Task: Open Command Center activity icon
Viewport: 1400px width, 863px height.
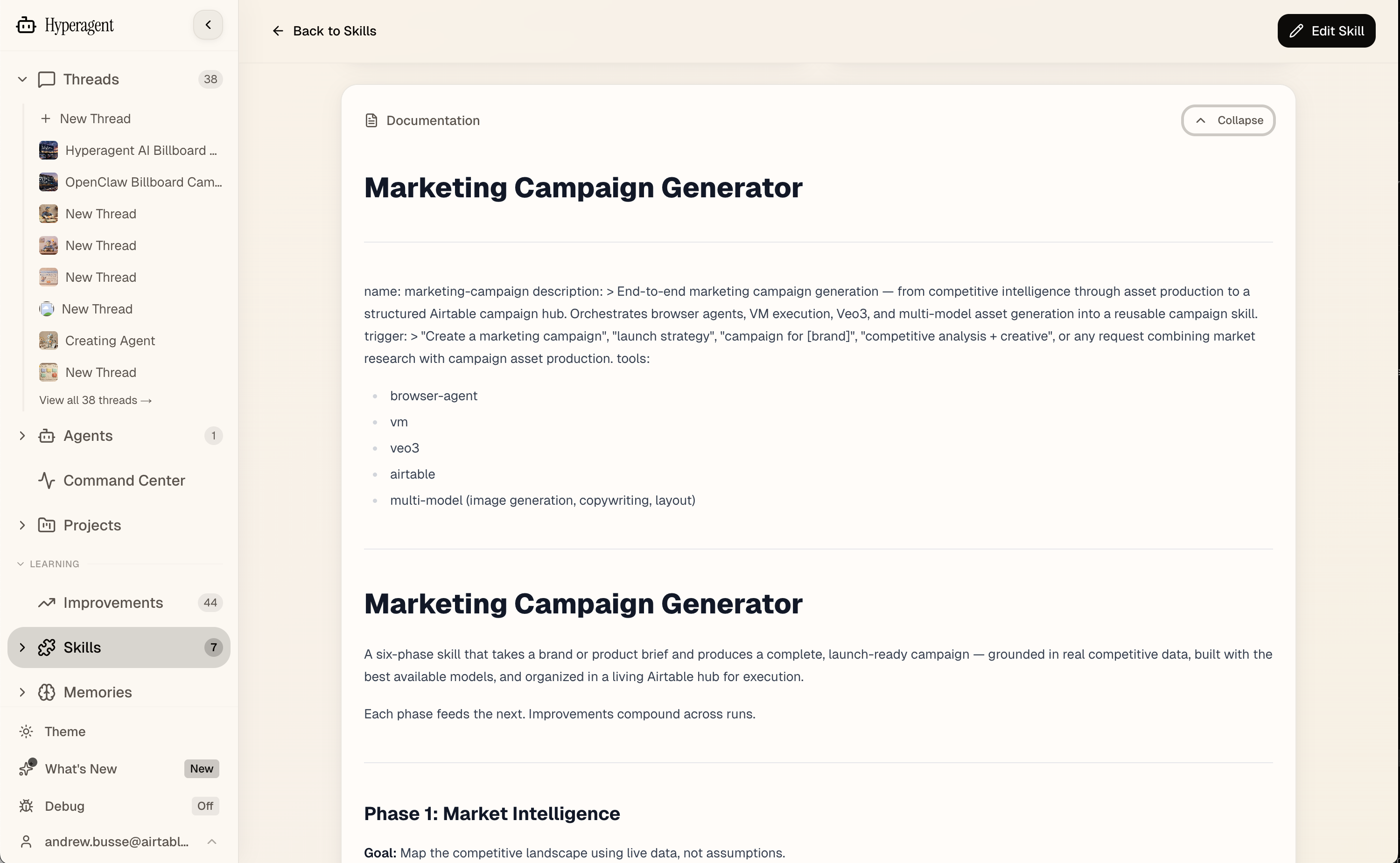Action: pyautogui.click(x=47, y=480)
